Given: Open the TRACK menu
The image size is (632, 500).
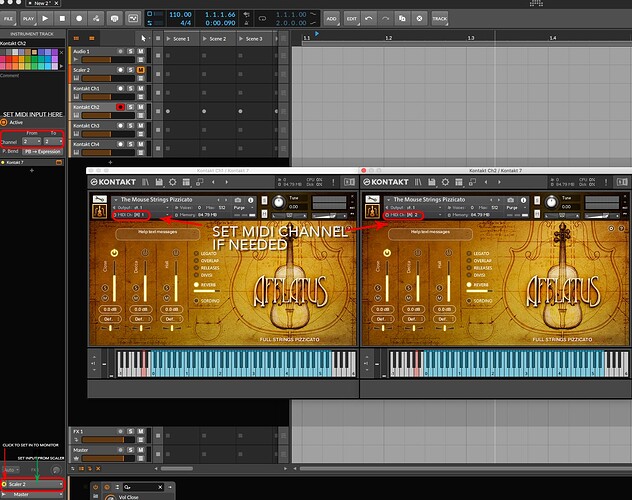Looking at the screenshot, I should 440,19.
